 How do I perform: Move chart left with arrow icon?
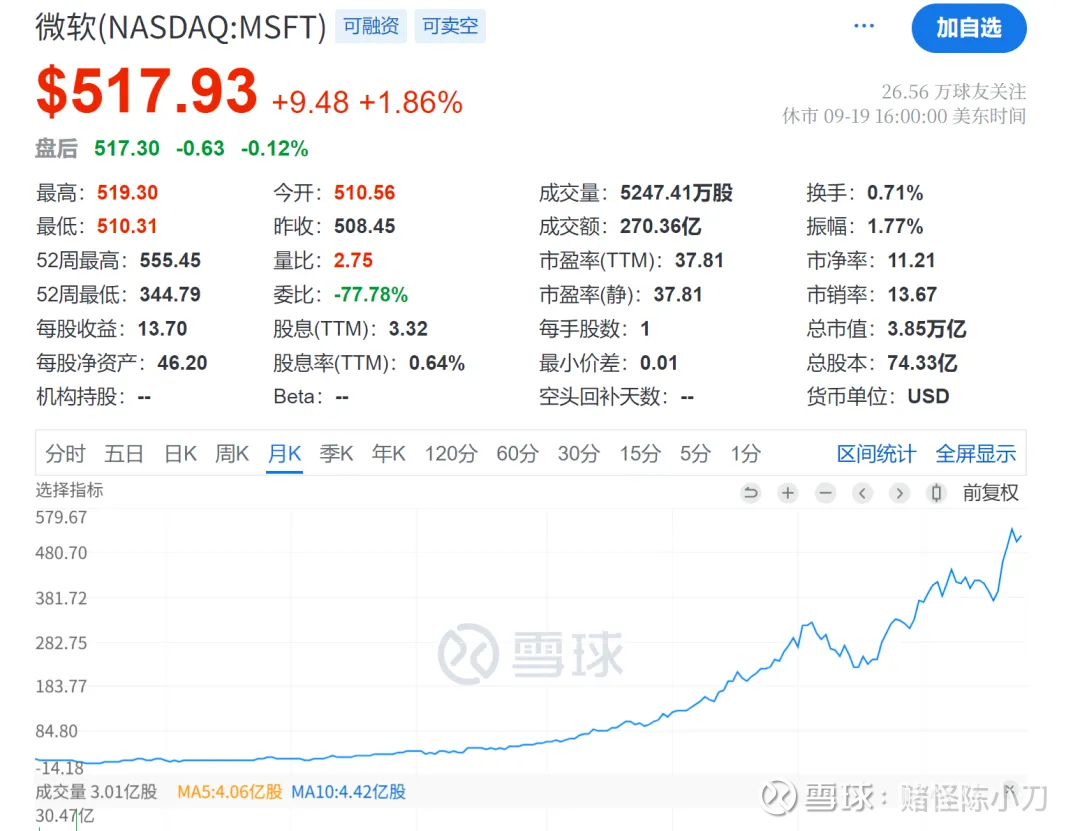[x=862, y=493]
